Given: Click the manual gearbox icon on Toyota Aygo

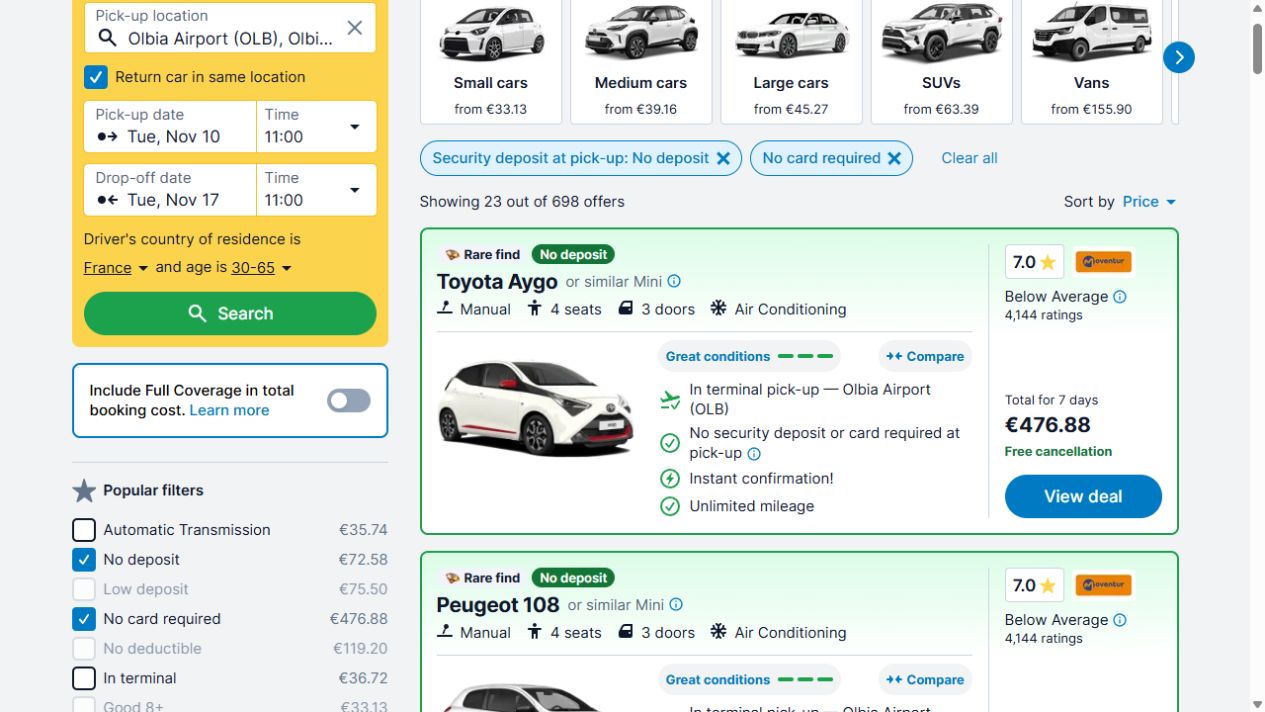Looking at the screenshot, I should 445,308.
